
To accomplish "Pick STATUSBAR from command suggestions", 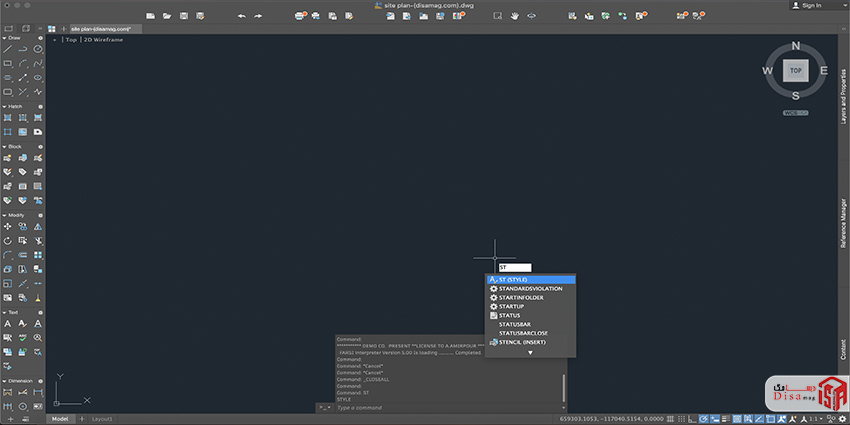I will (x=516, y=324).
